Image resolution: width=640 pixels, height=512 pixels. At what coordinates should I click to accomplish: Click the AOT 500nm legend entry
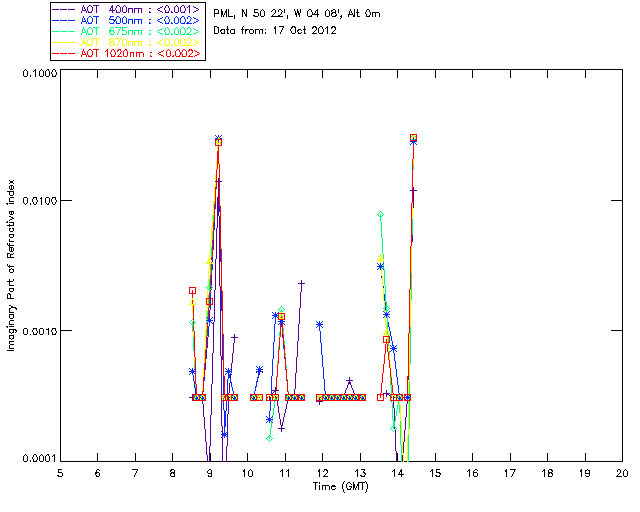click(x=127, y=20)
